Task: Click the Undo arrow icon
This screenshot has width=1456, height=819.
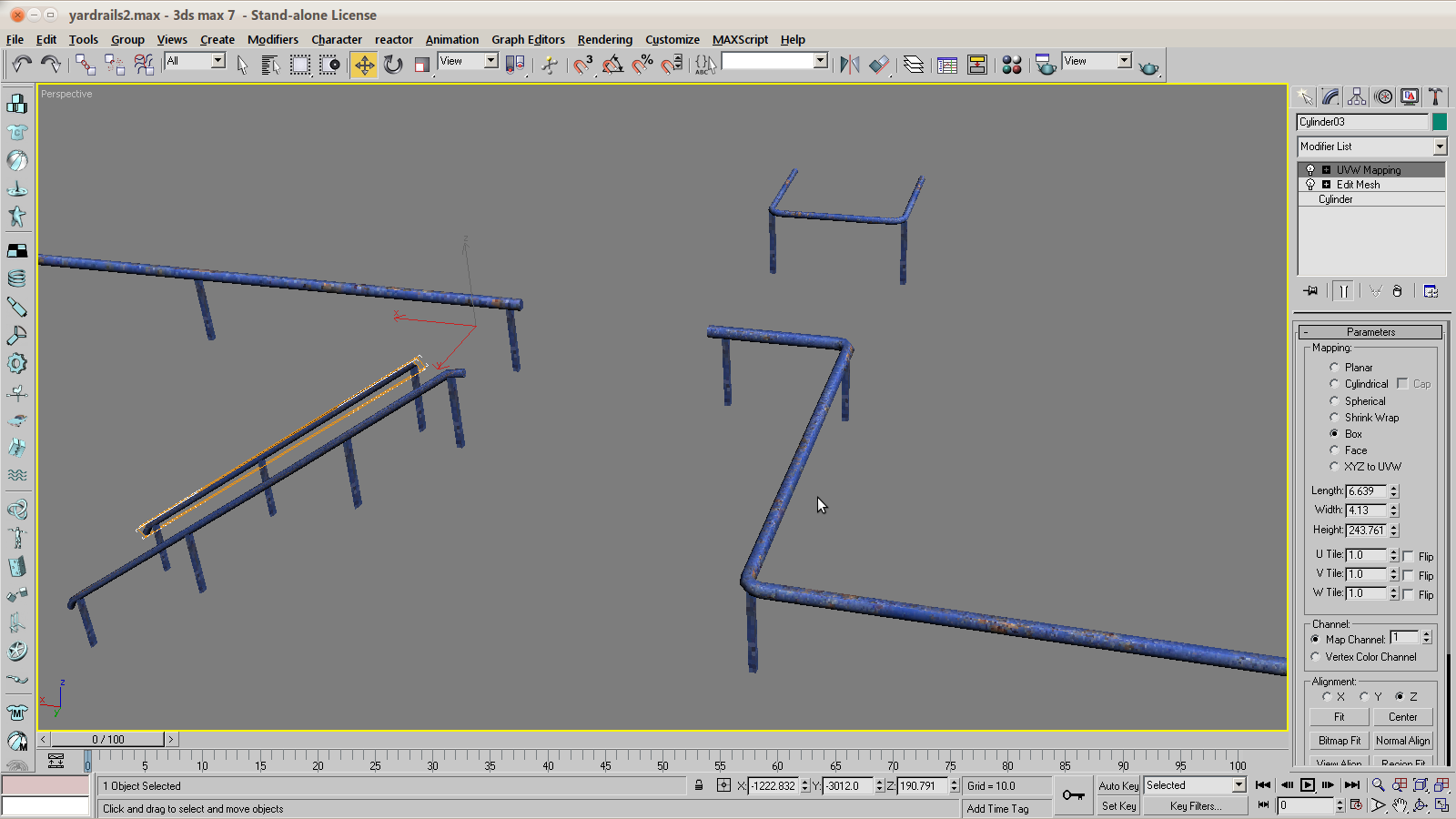Action: 22,64
